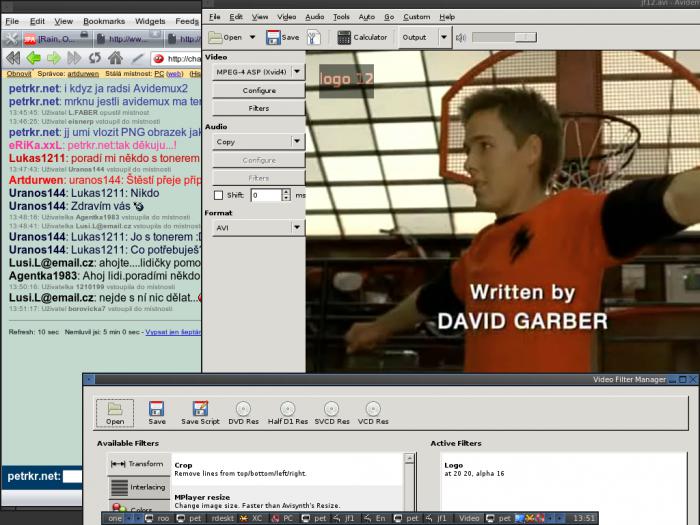This screenshot has height=525, width=700.
Task: Adjust the Shift value stepper
Action: click(286, 195)
